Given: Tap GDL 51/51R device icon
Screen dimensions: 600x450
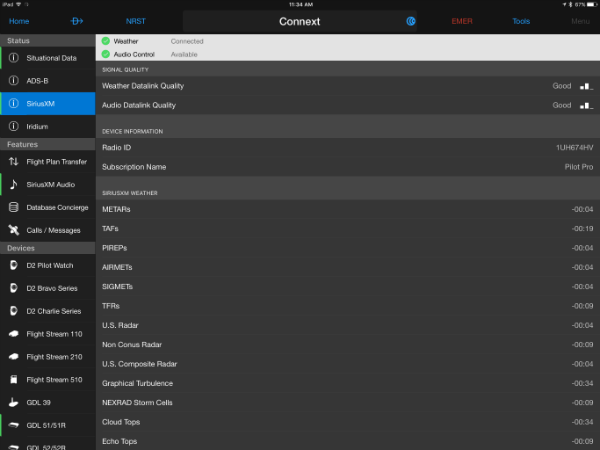Looking at the screenshot, I should (14, 425).
